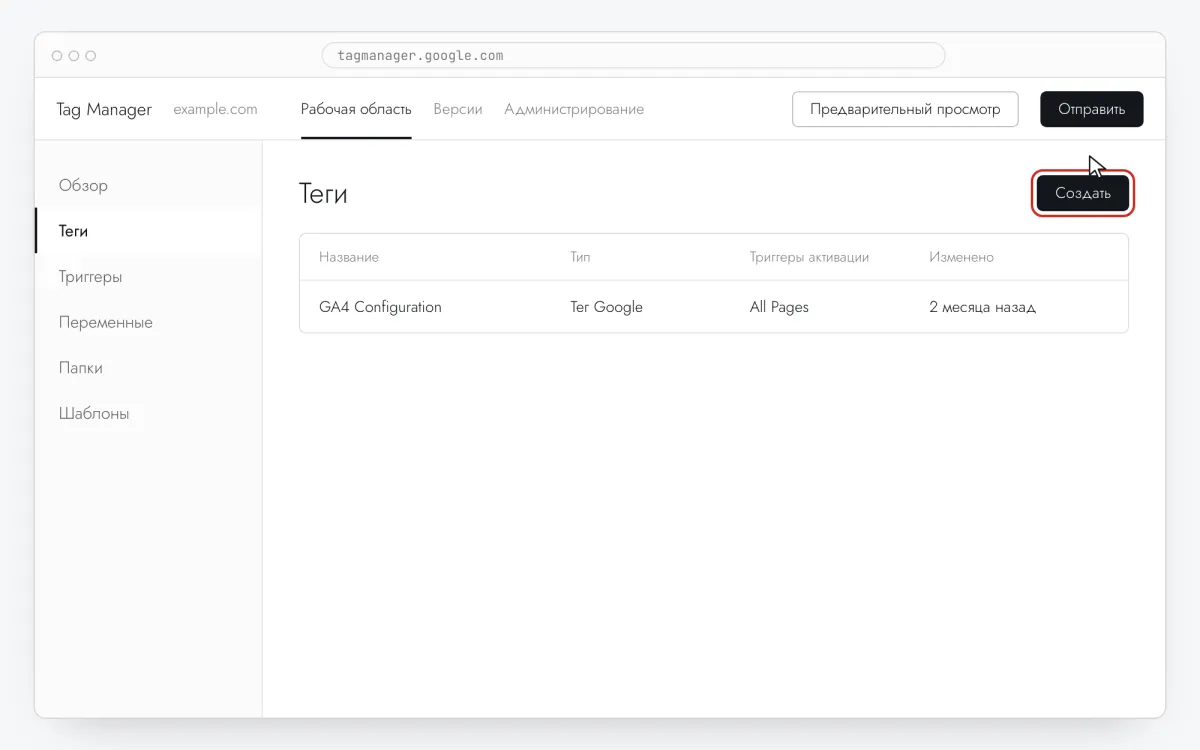Click the Теги page heading
This screenshot has width=1200, height=750.
tap(323, 194)
